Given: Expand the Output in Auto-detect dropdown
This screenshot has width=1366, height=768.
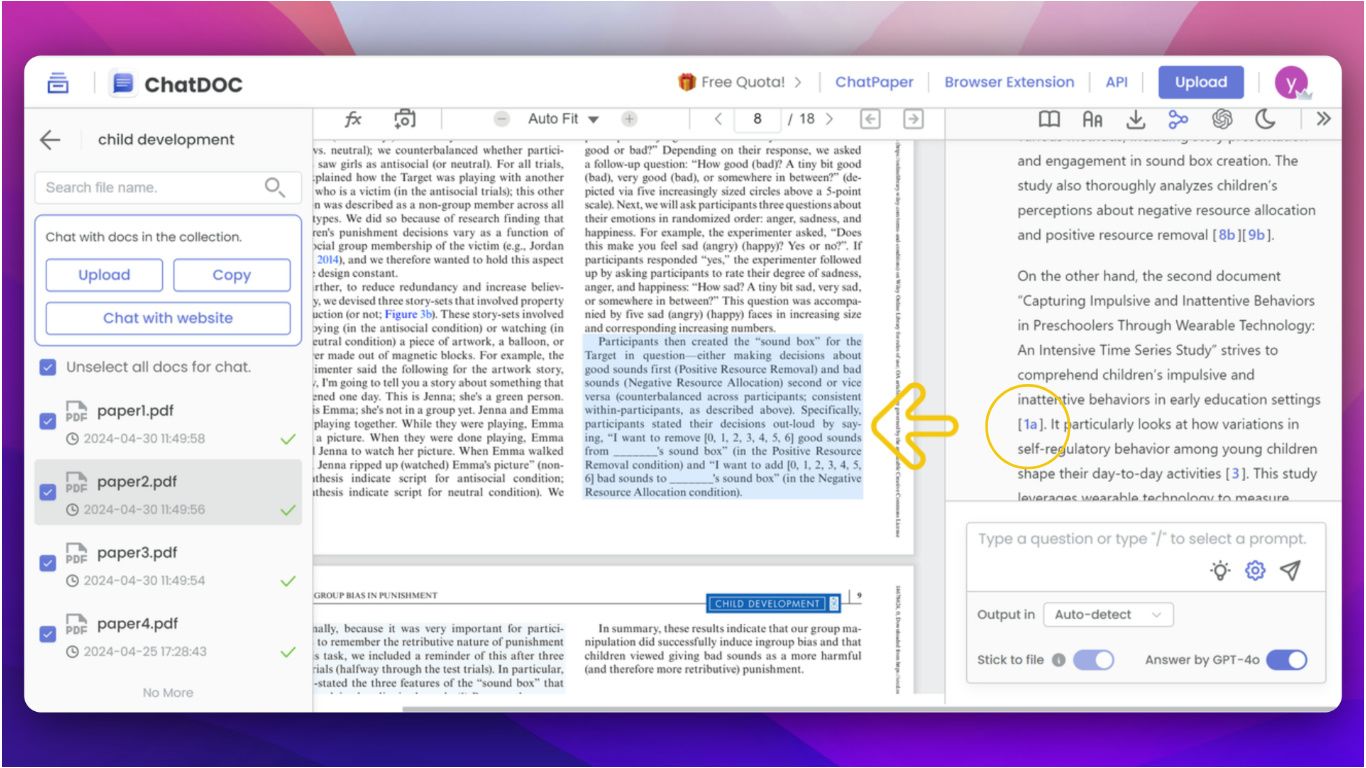Looking at the screenshot, I should pyautogui.click(x=1108, y=615).
